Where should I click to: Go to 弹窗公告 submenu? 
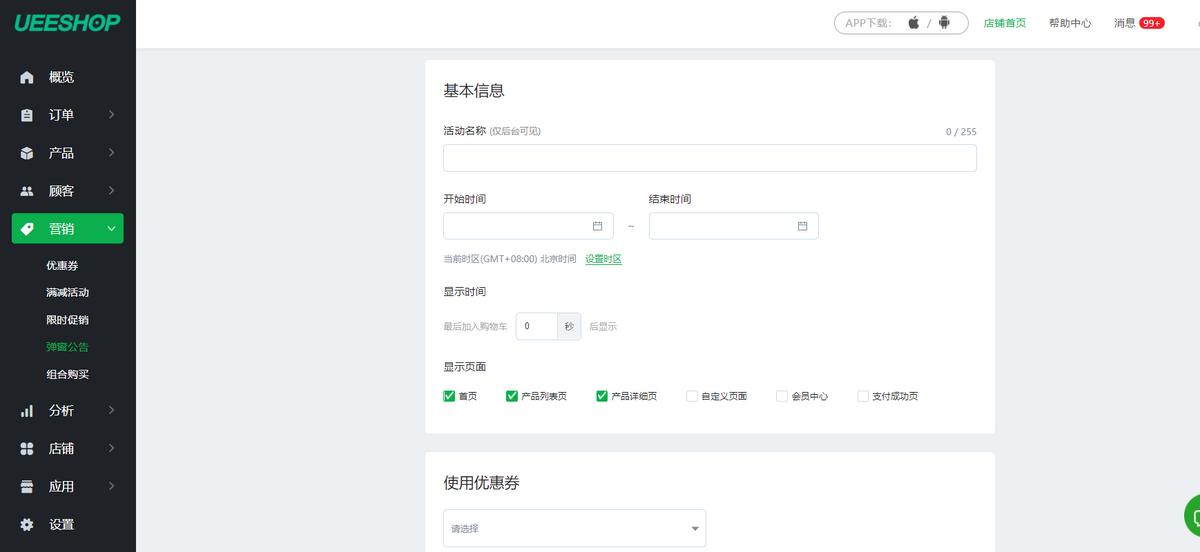coord(67,347)
